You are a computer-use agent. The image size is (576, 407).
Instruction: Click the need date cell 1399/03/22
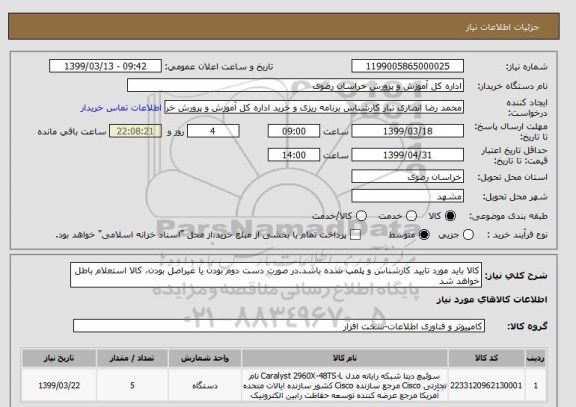click(59, 385)
